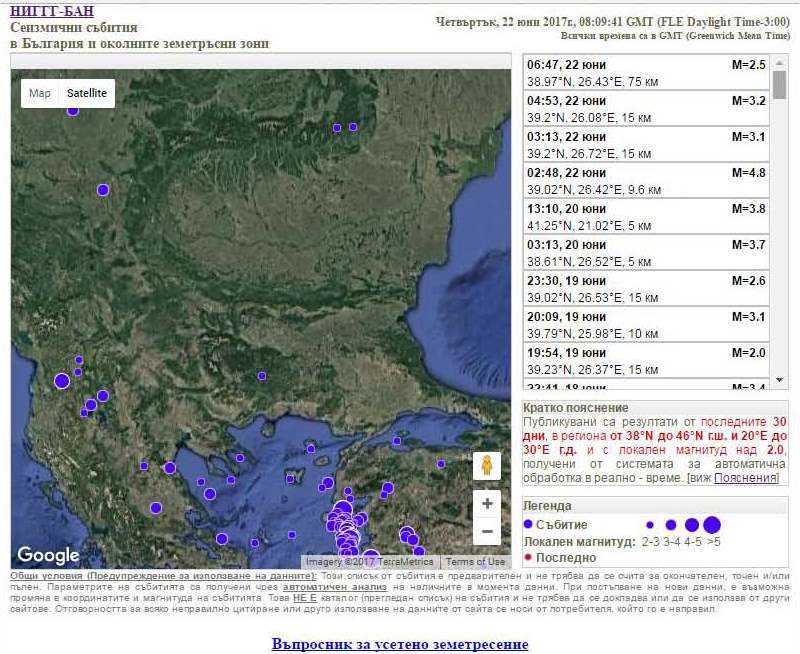Zoom out the map with minus button
Image resolution: width=800 pixels, height=654 pixels.
tap(487, 531)
